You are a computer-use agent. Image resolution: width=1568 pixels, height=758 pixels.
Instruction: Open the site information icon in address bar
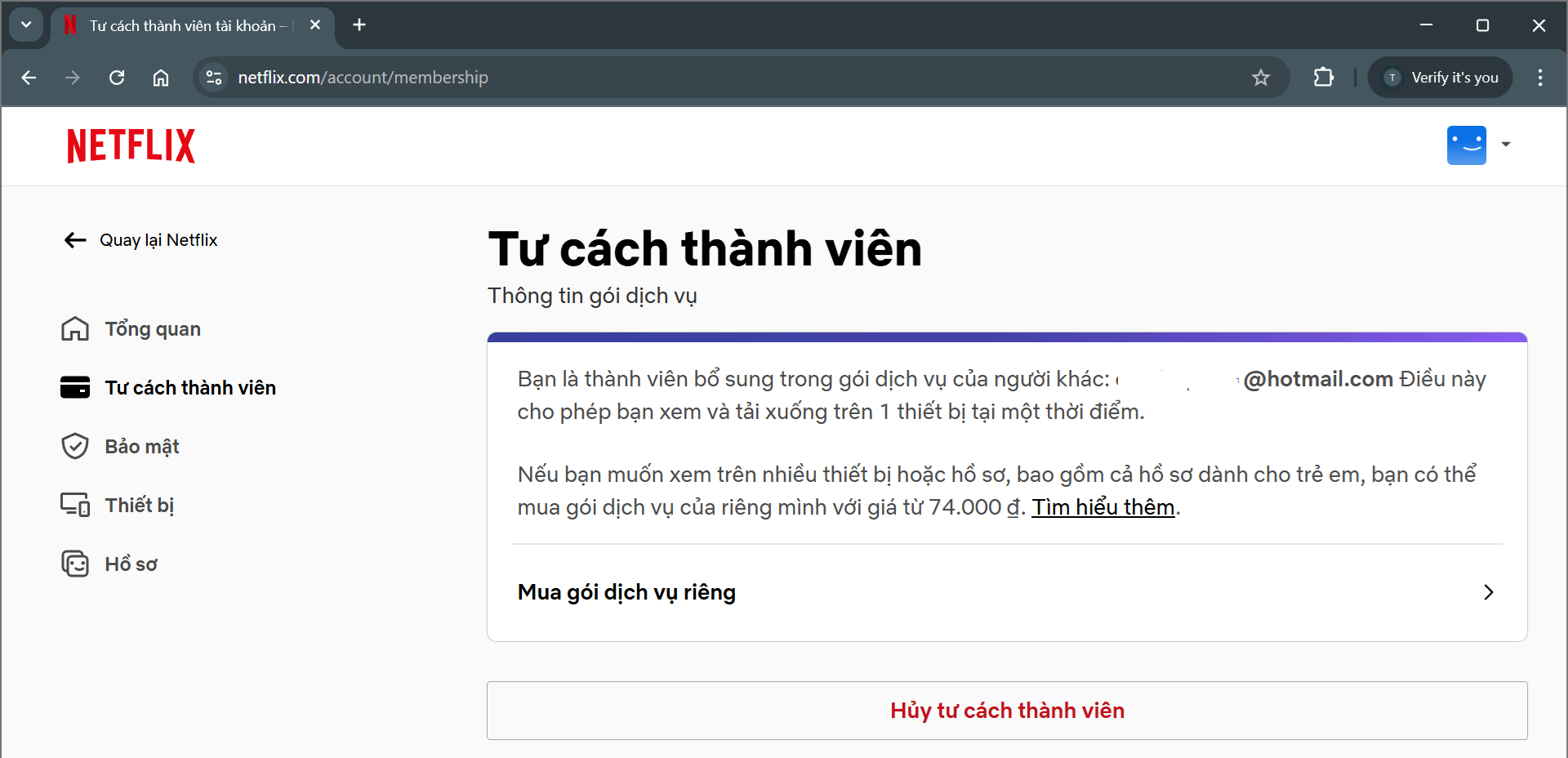[214, 78]
